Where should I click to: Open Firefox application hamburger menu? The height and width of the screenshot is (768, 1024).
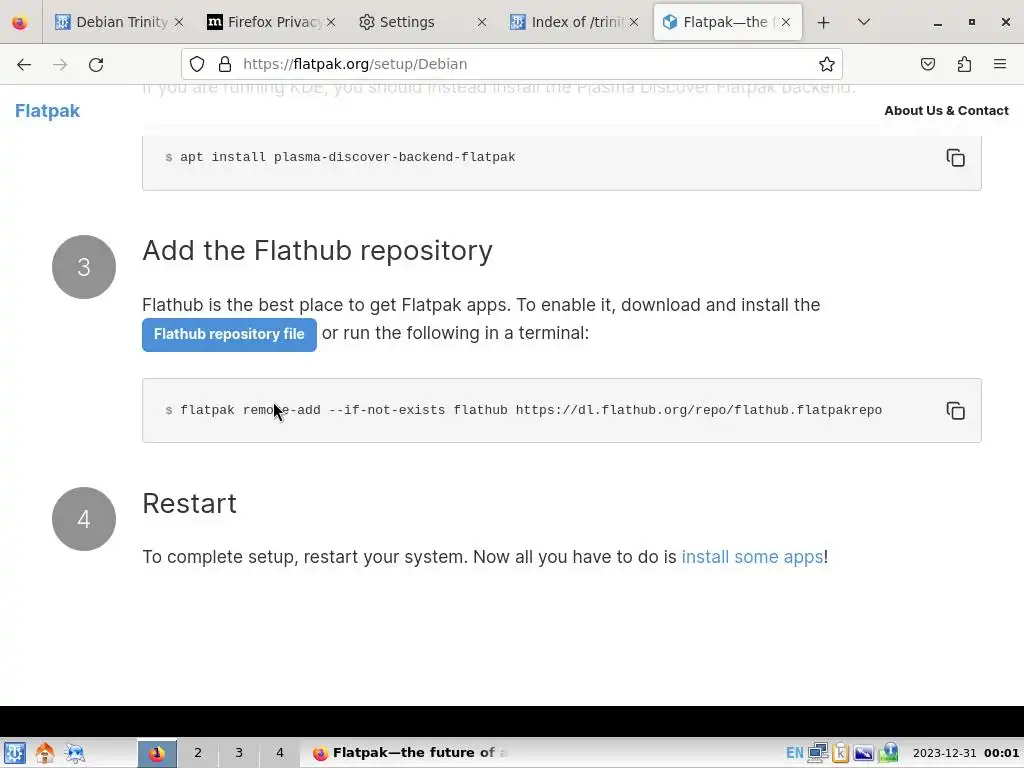pyautogui.click(x=1000, y=64)
